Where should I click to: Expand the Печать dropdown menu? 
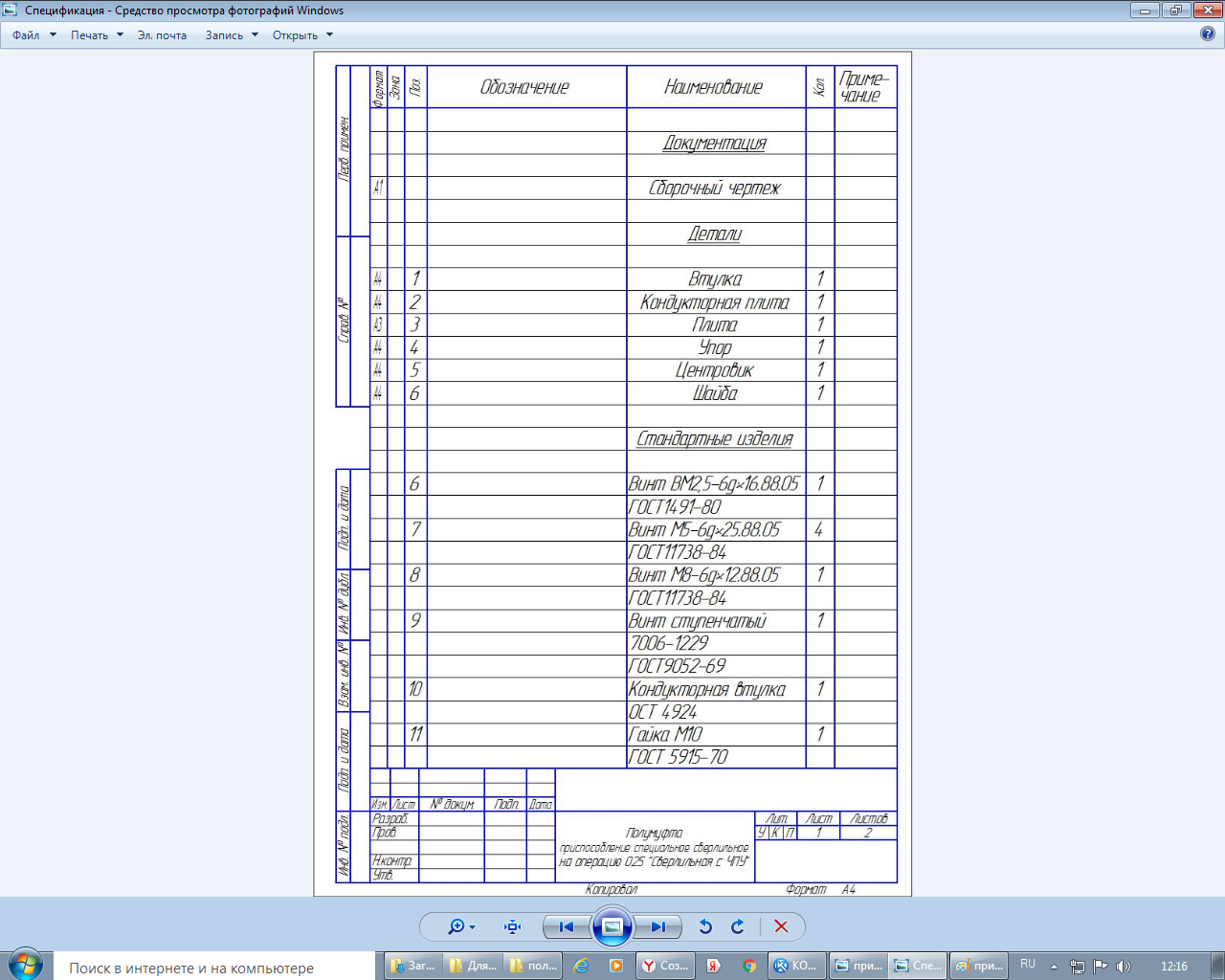pos(97,35)
